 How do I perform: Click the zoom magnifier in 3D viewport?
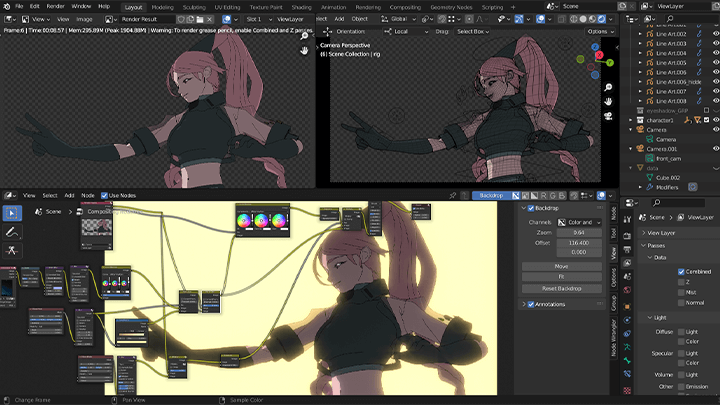pos(608,87)
